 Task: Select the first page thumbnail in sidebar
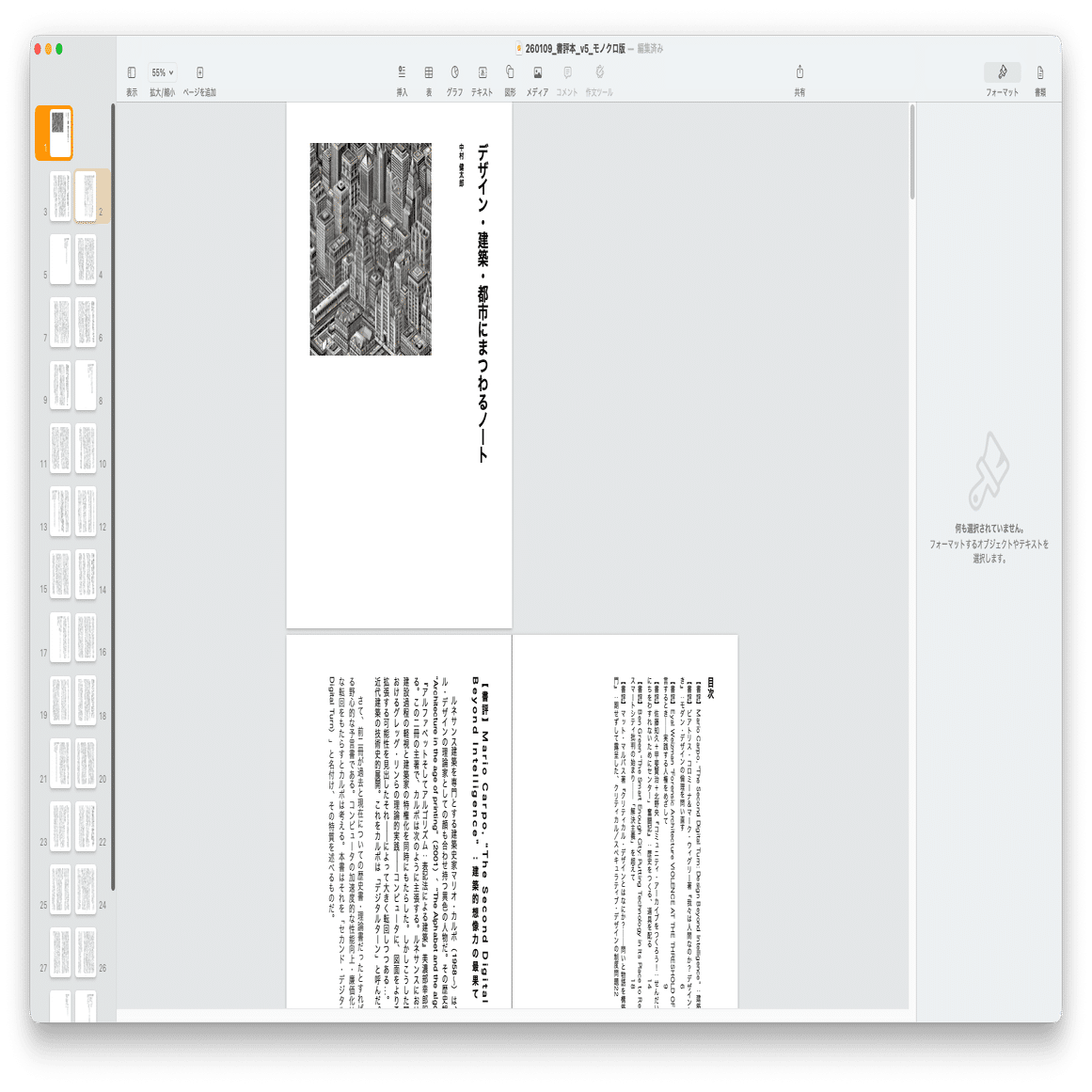(x=54, y=132)
